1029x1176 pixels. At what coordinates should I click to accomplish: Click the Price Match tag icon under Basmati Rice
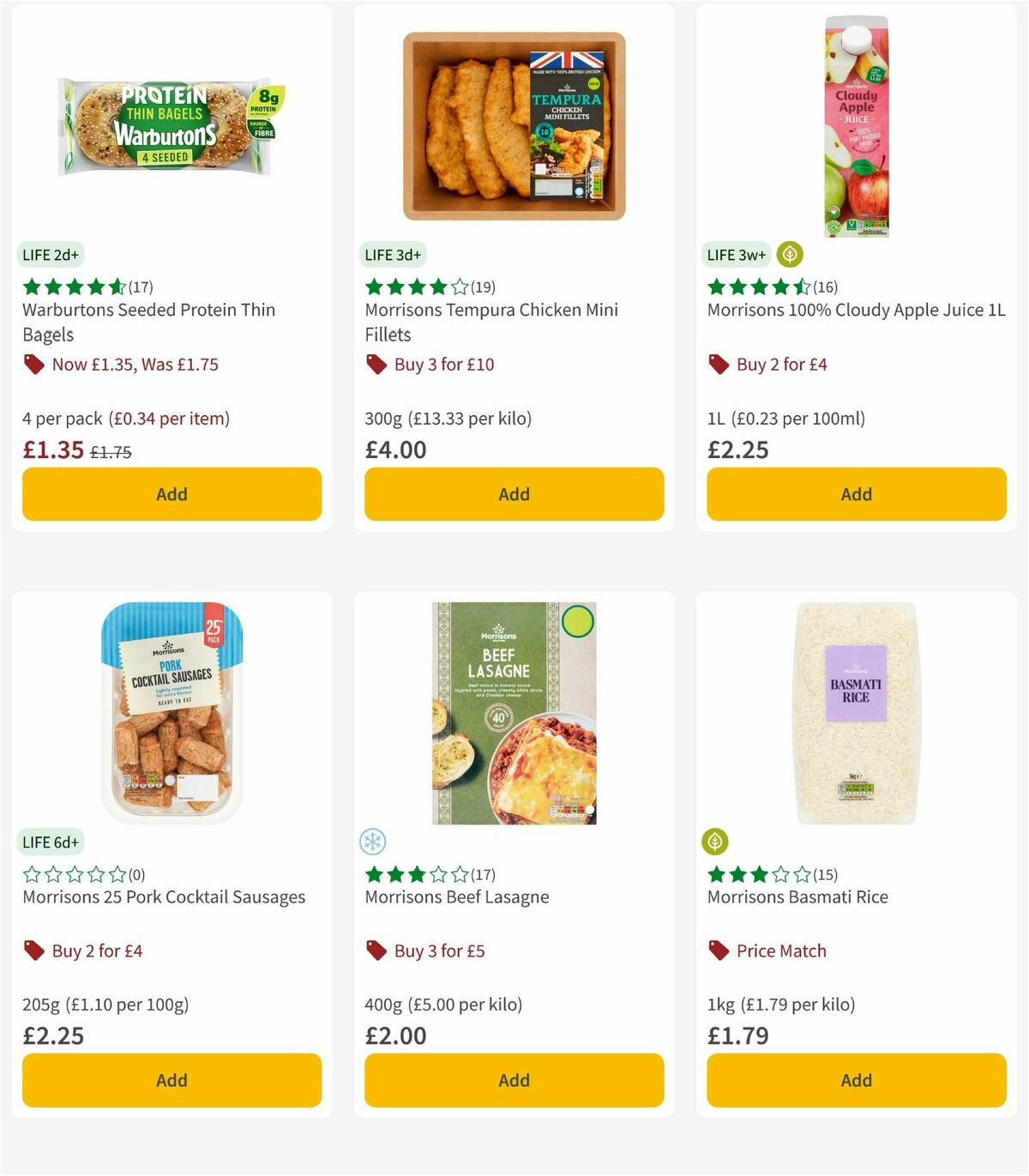[719, 950]
